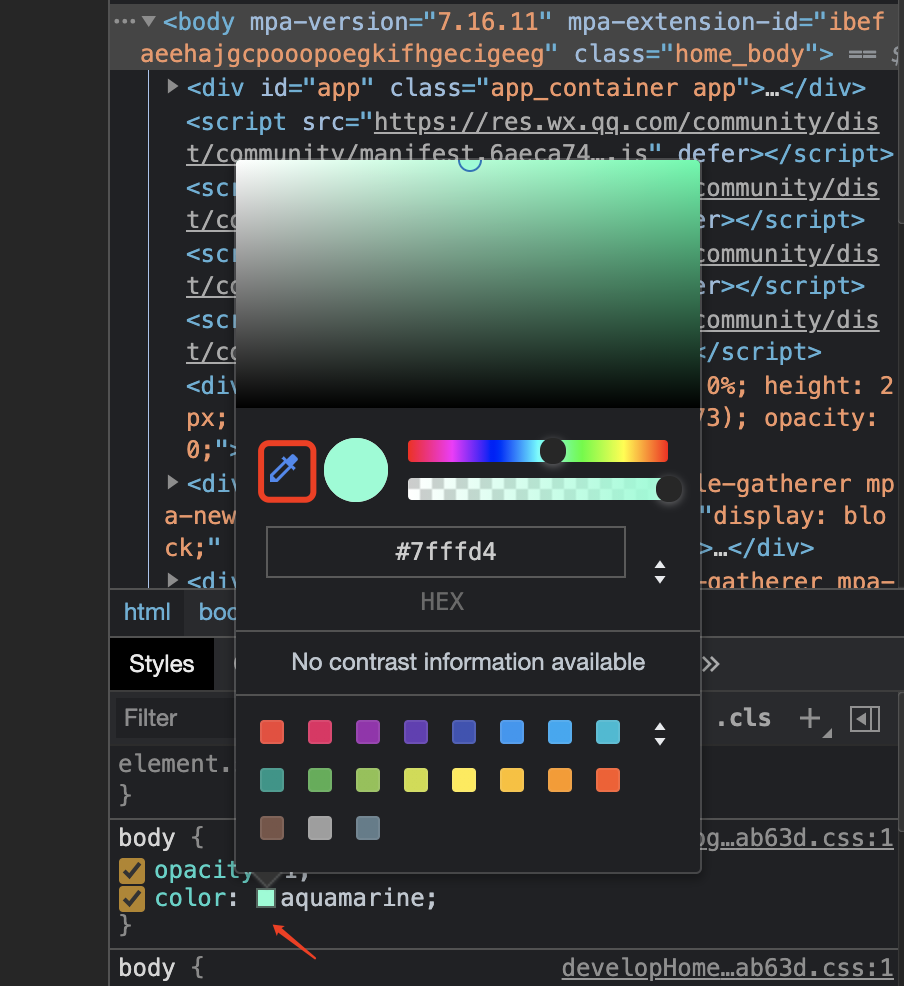Click the aquamarine color value text
The width and height of the screenshot is (904, 986).
click(353, 898)
